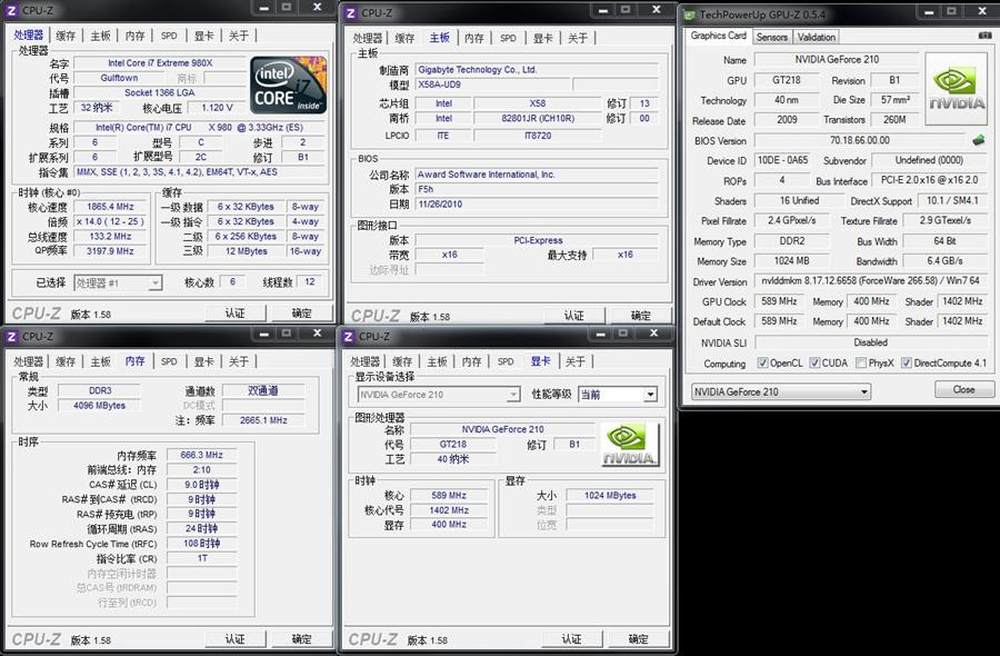Click the Subvendor value "Undefined (0000)"
Screen dimensions: 1000x656
(929, 161)
